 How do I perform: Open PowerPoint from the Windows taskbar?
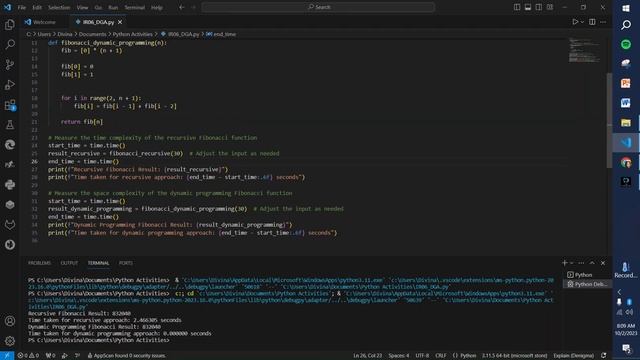(x=626, y=83)
